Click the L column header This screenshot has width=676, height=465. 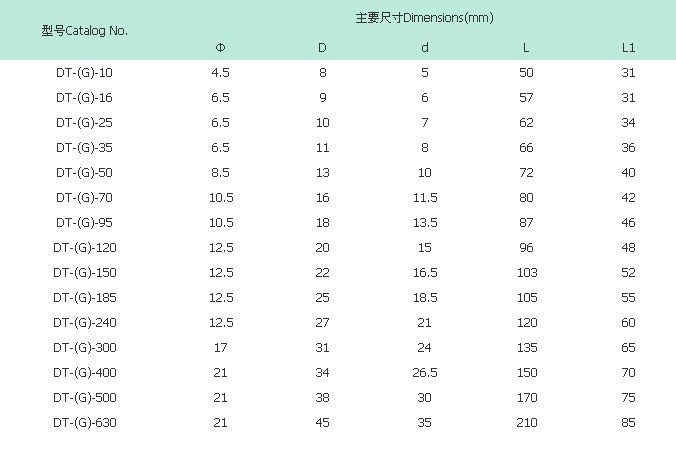526,47
